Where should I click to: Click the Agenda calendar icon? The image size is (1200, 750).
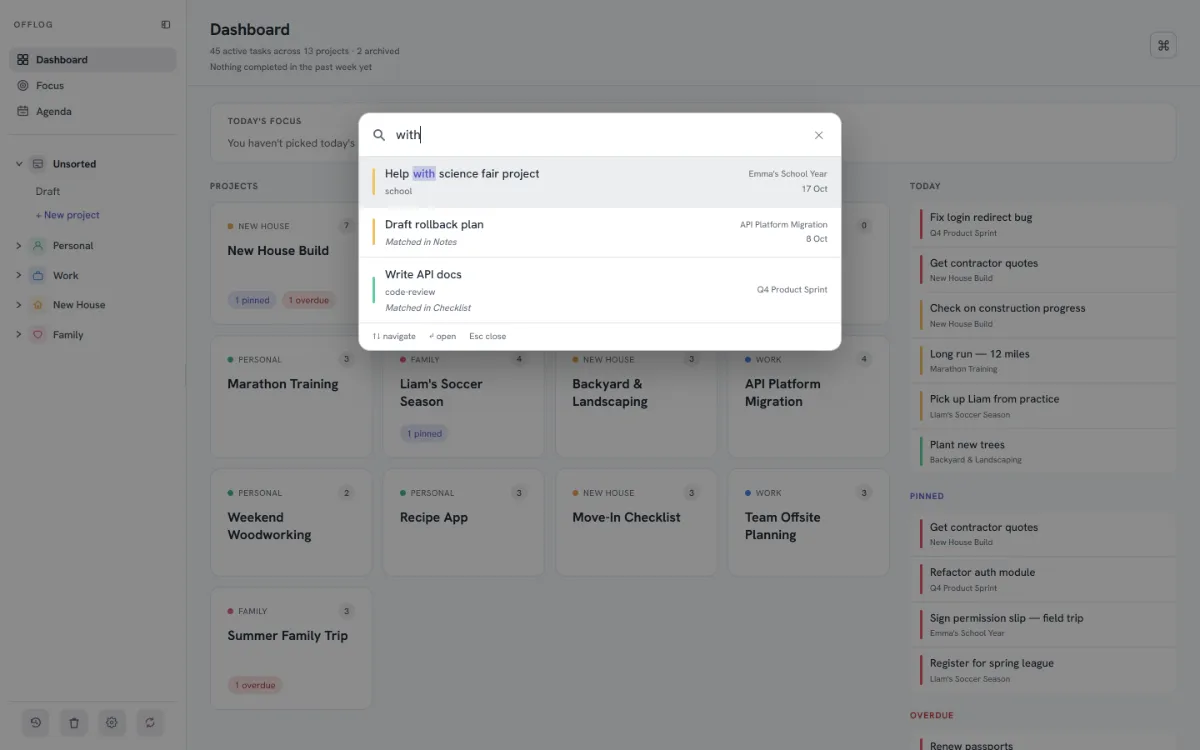click(23, 112)
